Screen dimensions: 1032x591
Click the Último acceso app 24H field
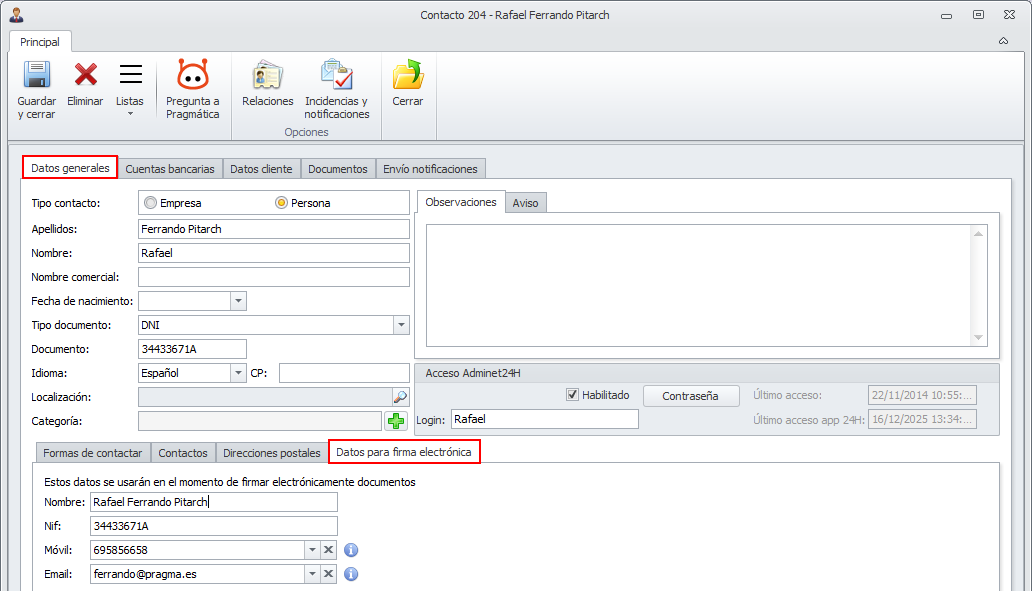point(922,419)
